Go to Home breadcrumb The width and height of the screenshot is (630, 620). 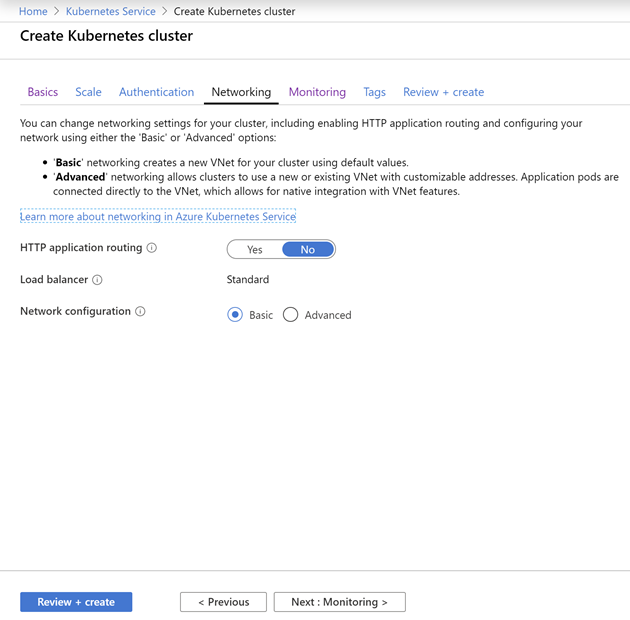point(33,11)
